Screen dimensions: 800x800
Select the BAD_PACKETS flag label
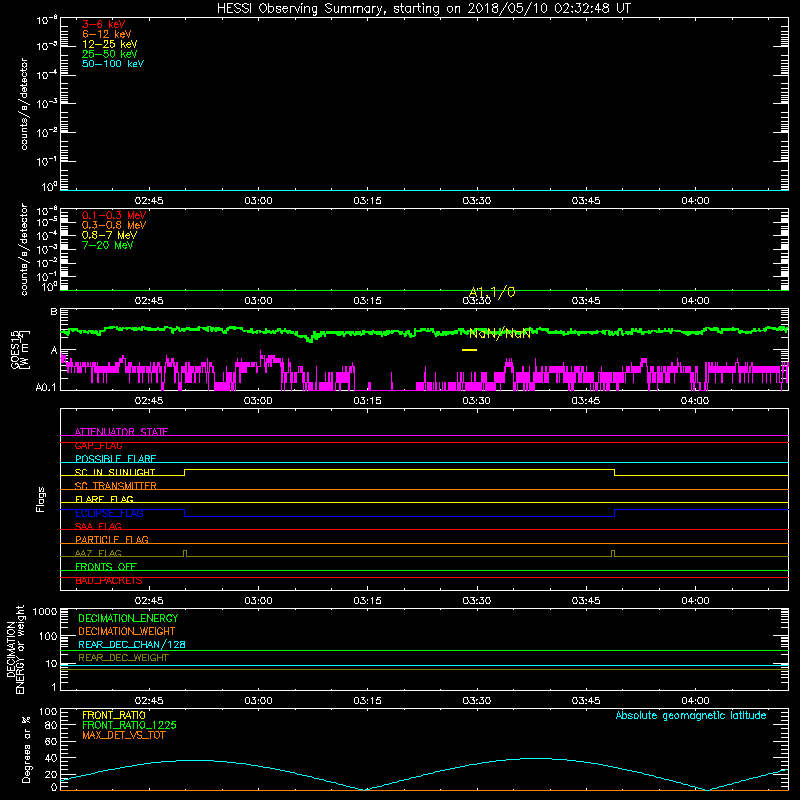click(x=109, y=580)
